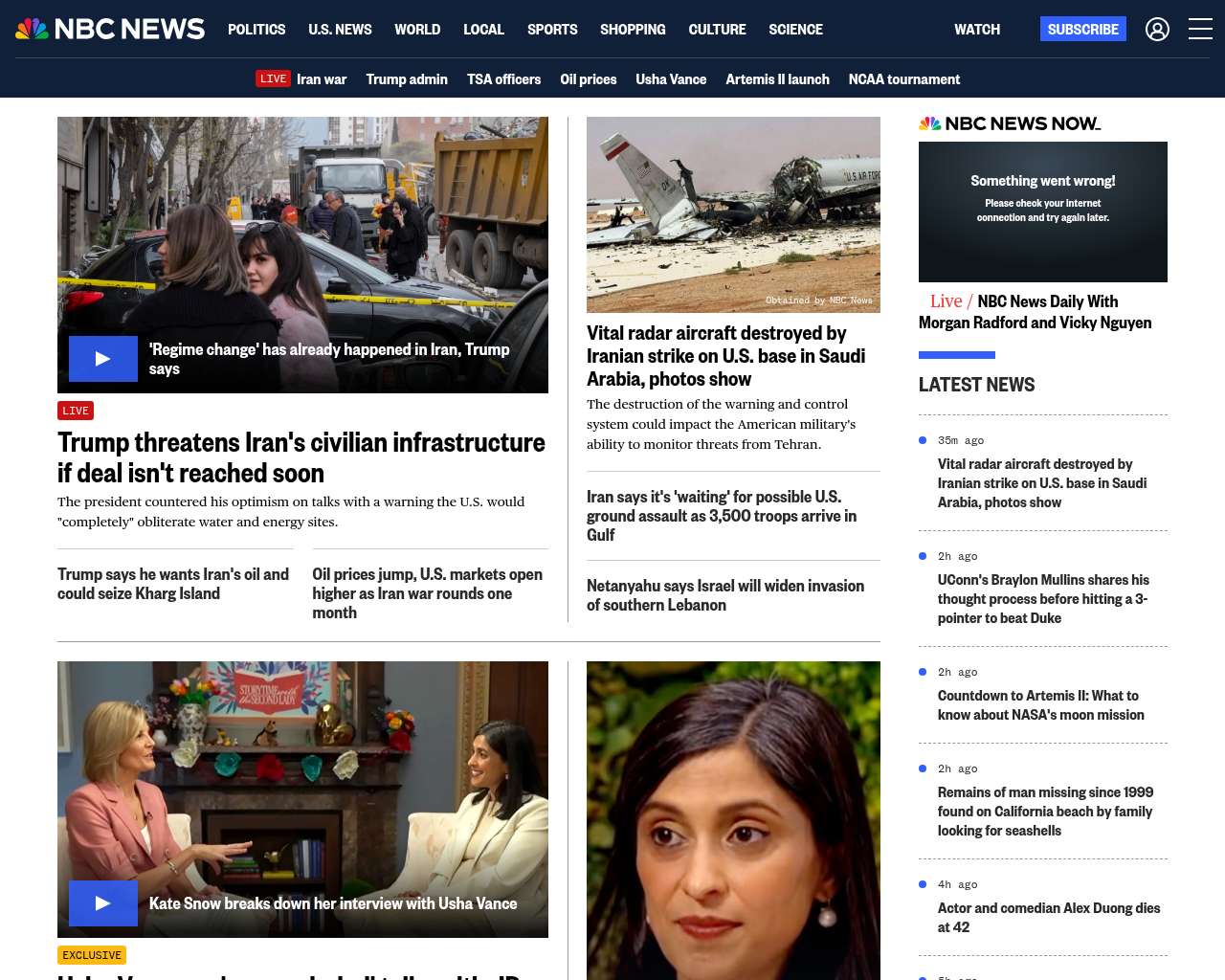Read story on Trump wanting Iran's oil
Viewport: 1225px width, 980px height.
click(x=173, y=584)
